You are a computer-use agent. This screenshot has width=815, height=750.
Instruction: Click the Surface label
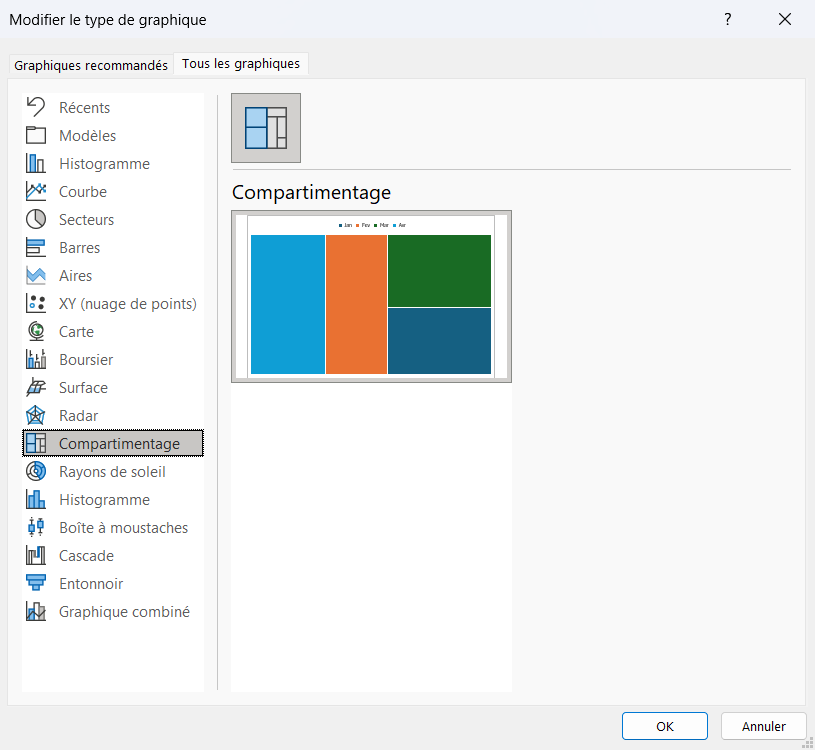click(84, 388)
